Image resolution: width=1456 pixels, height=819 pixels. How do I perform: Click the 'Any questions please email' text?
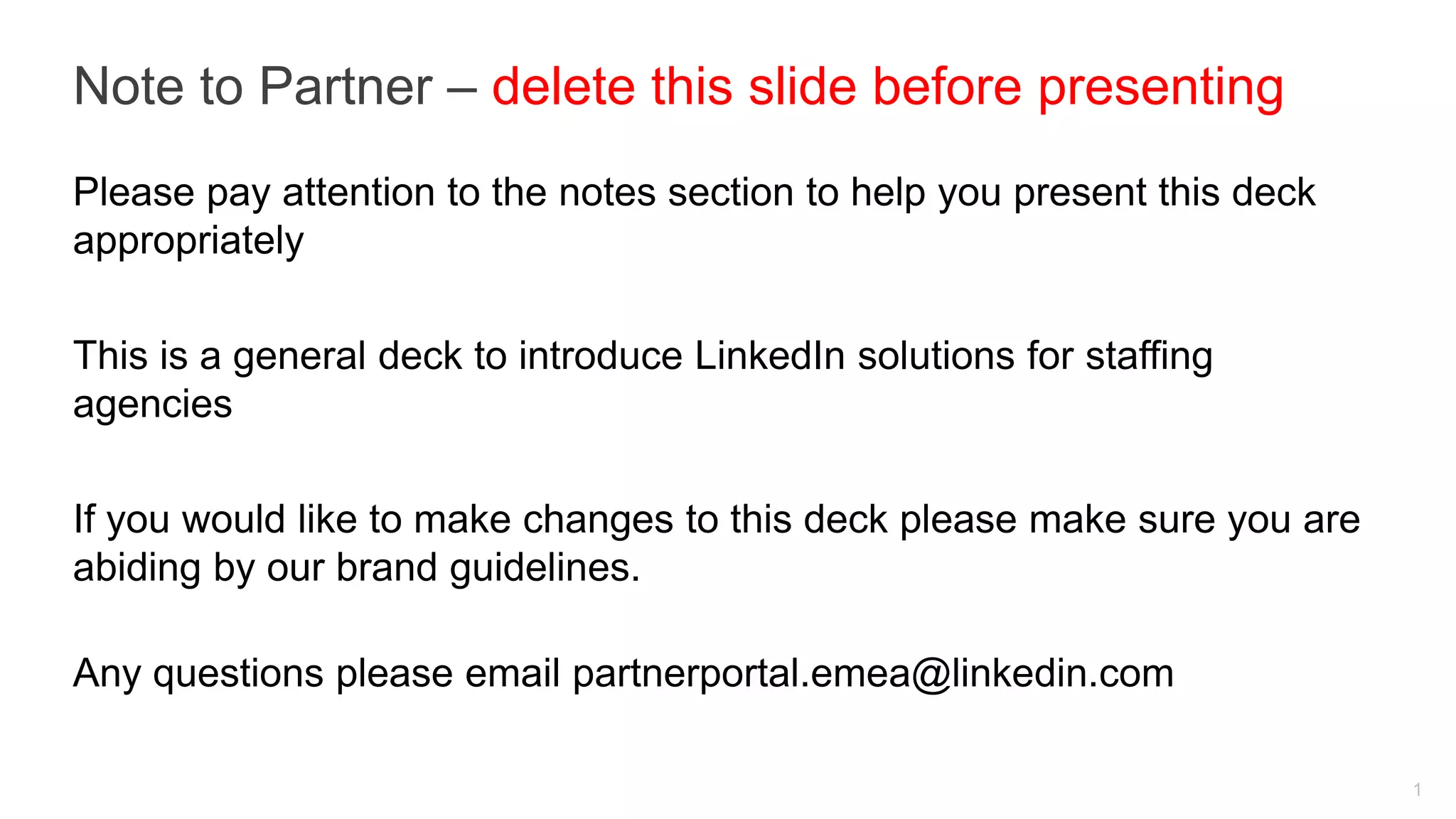pyautogui.click(x=316, y=673)
